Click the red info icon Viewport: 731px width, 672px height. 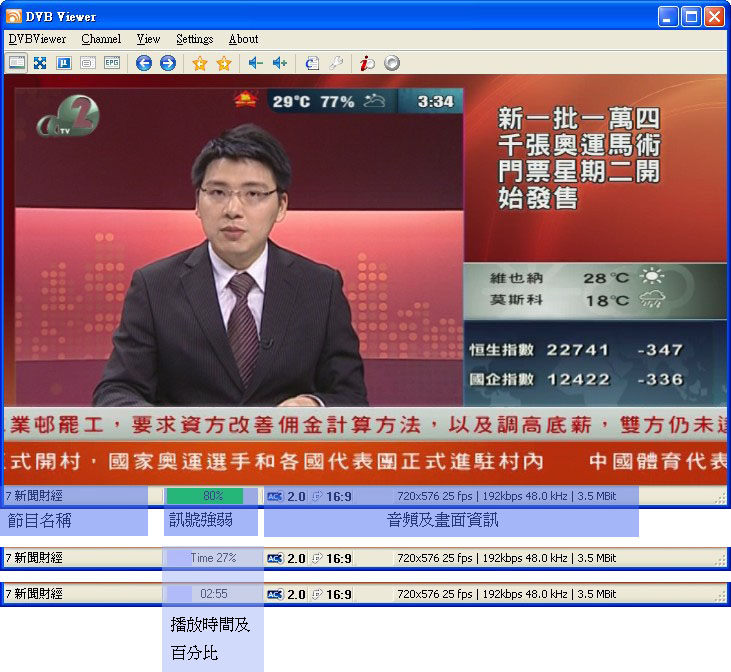(x=368, y=63)
